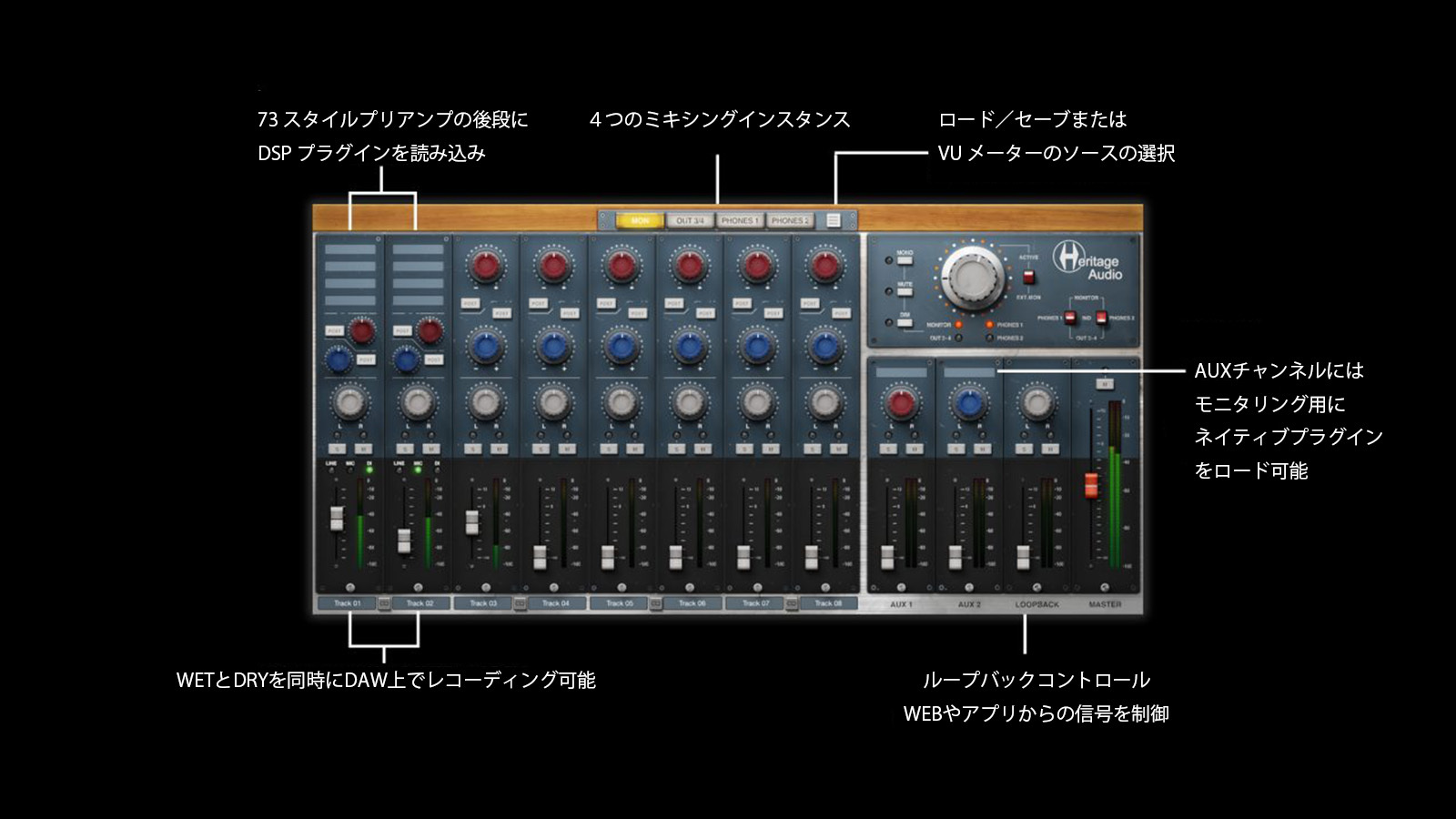
Task: Click the Track 05 name label
Action: (620, 603)
